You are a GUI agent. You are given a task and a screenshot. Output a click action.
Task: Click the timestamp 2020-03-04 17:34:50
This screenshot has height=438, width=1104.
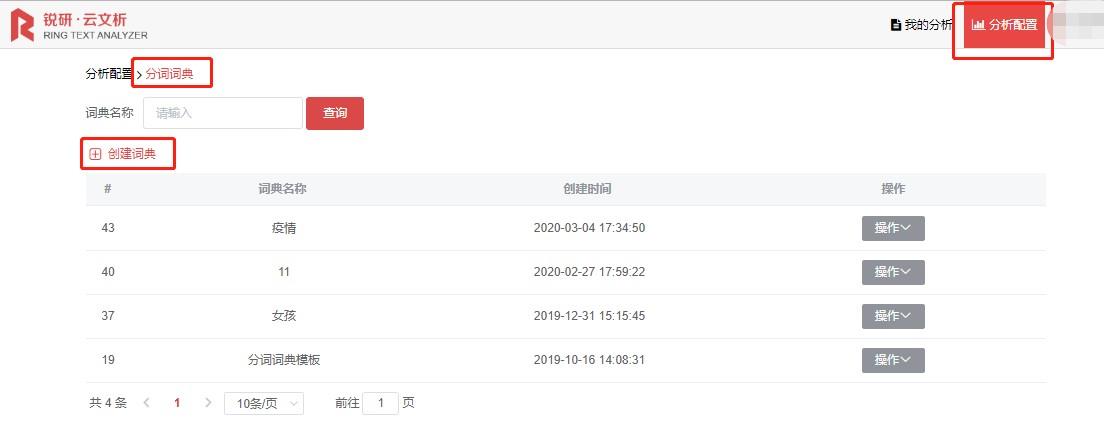pyautogui.click(x=589, y=228)
